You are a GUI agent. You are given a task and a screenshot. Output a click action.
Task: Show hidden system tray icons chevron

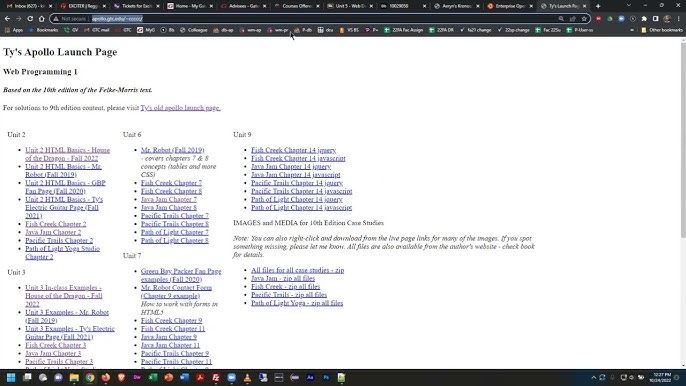[593, 377]
